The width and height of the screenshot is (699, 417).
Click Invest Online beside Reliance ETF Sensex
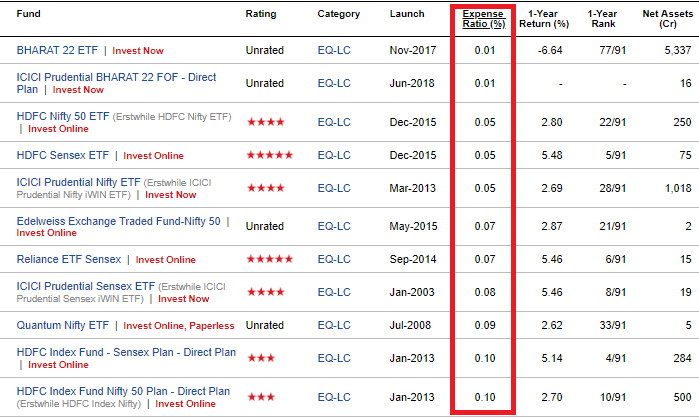point(165,260)
